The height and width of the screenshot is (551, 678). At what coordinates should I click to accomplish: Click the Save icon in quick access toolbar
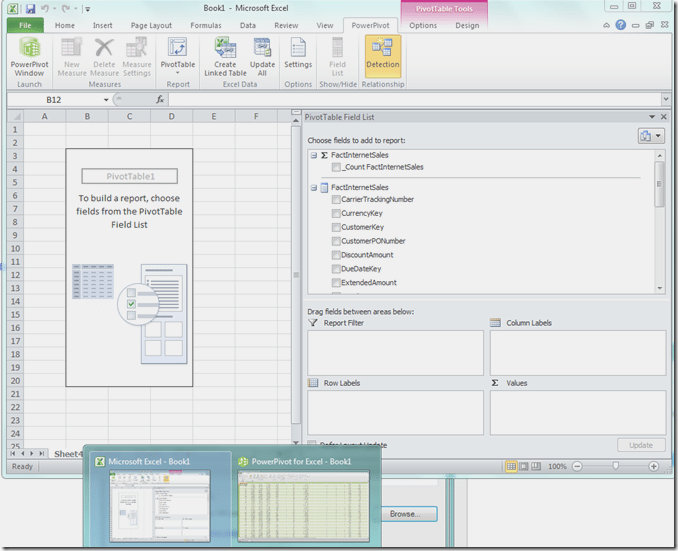30,8
